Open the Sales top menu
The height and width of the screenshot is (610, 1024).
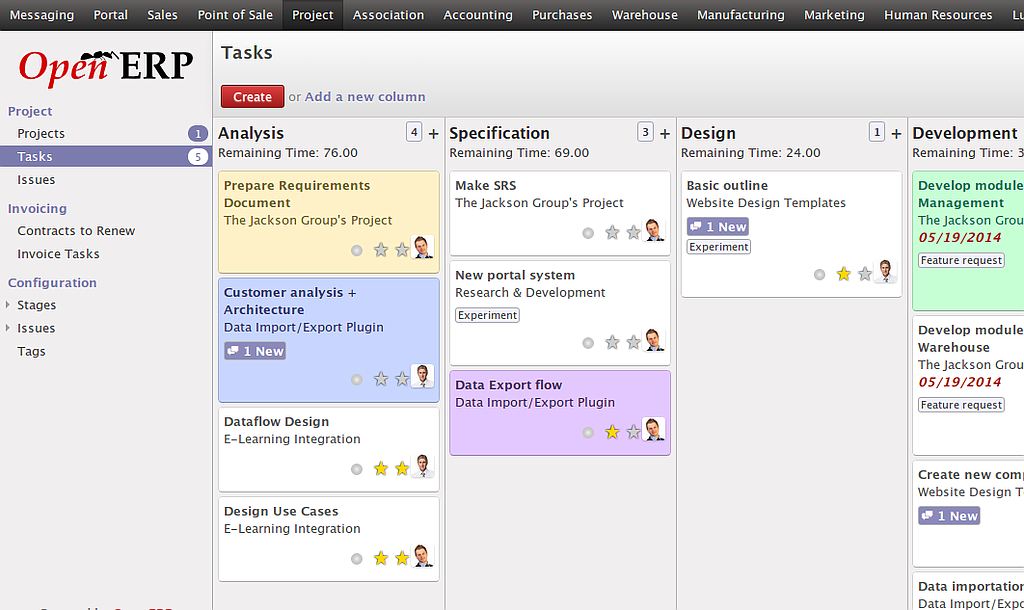[162, 15]
